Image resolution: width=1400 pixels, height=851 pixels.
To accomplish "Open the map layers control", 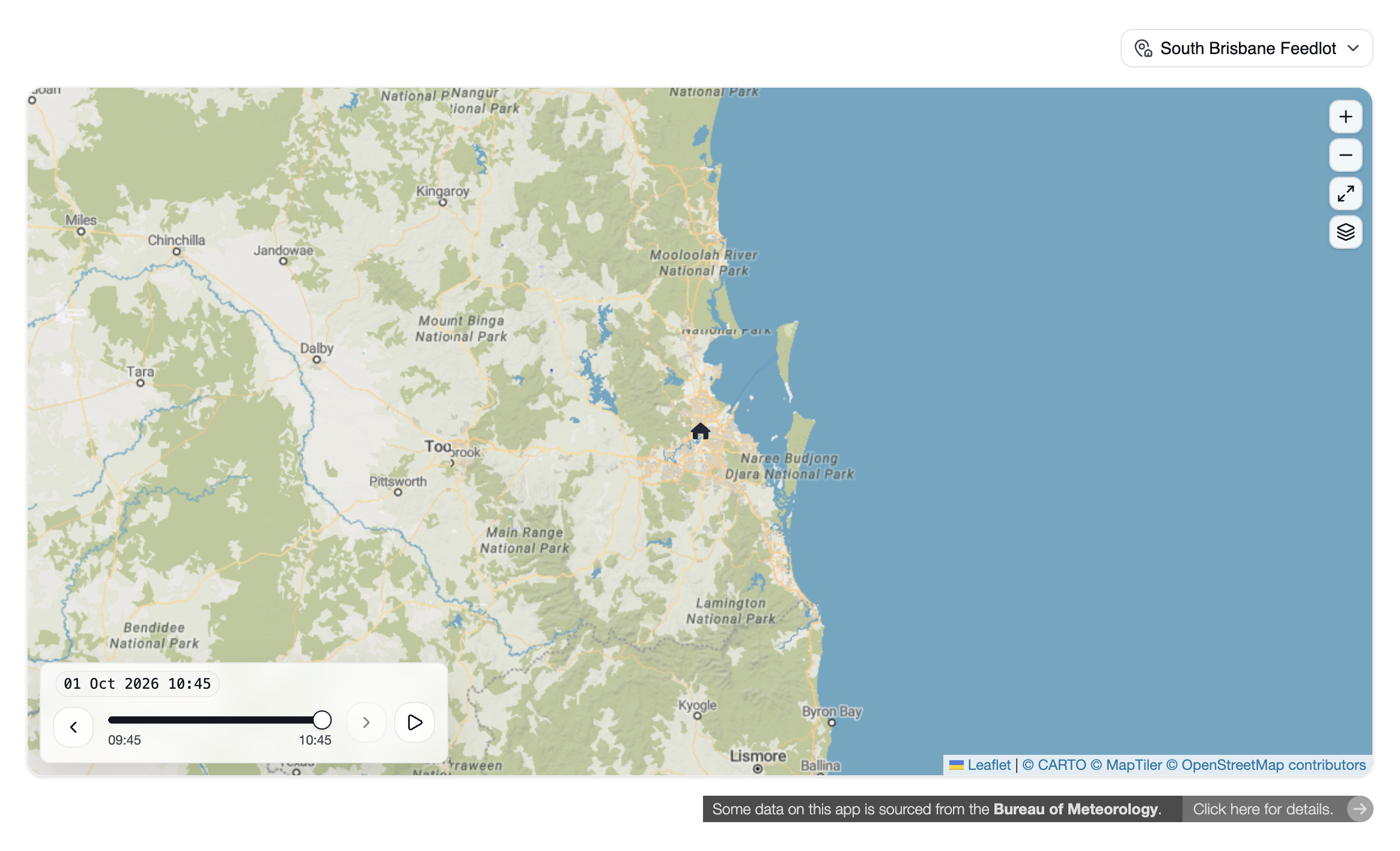I will click(1345, 232).
